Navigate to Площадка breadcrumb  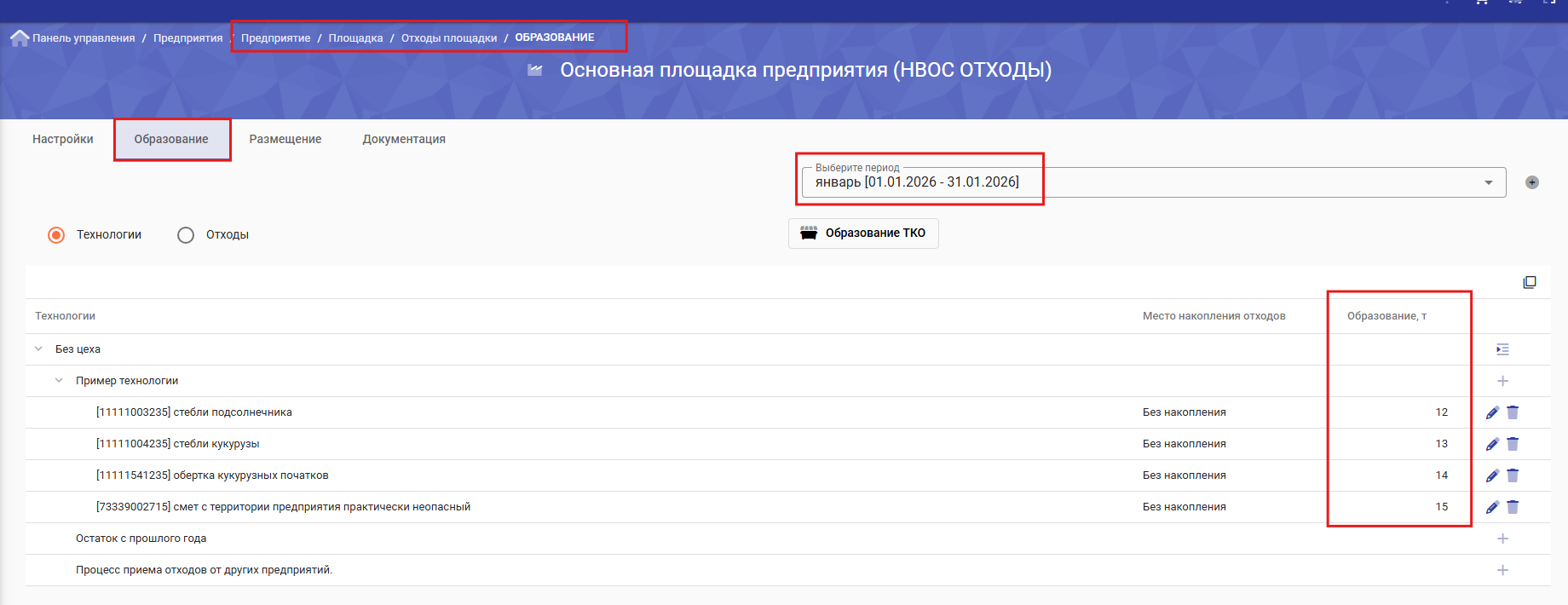pos(355,38)
